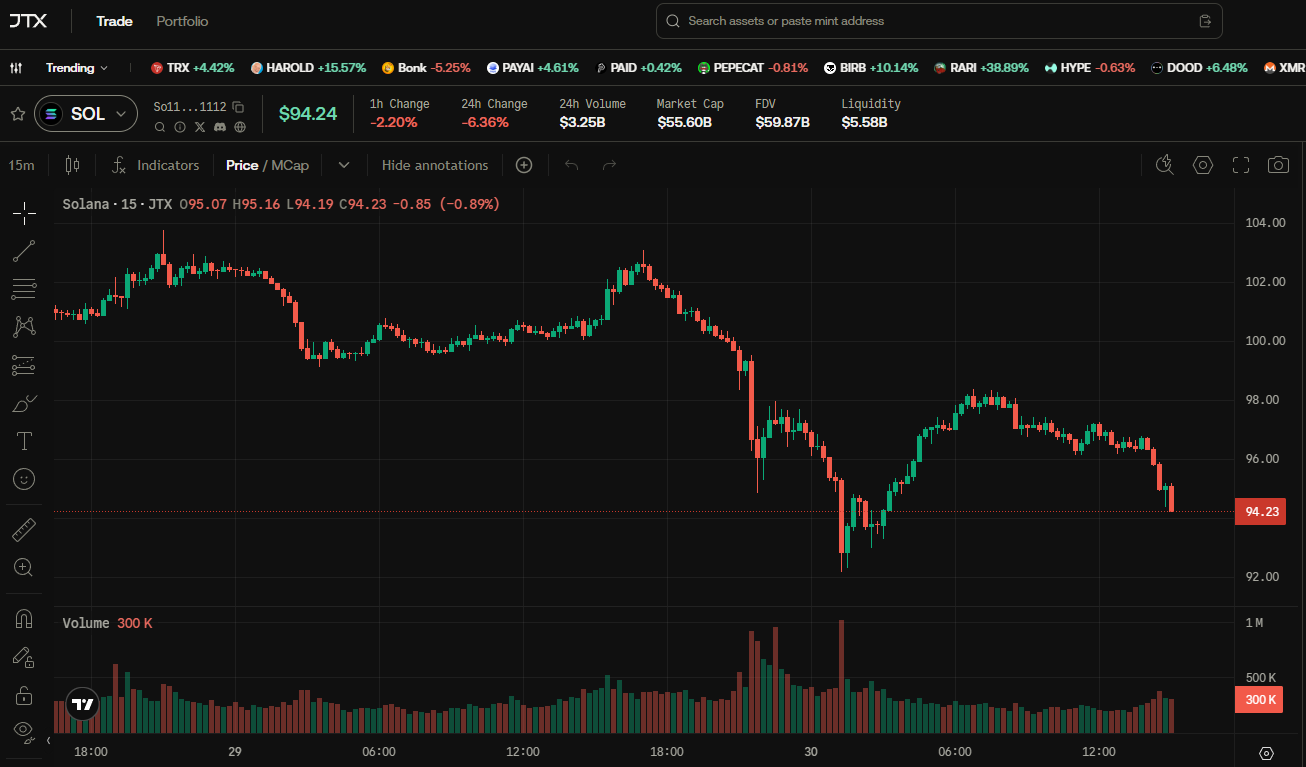Change the 15m time interval
Image resolution: width=1306 pixels, height=767 pixels.
click(x=21, y=165)
